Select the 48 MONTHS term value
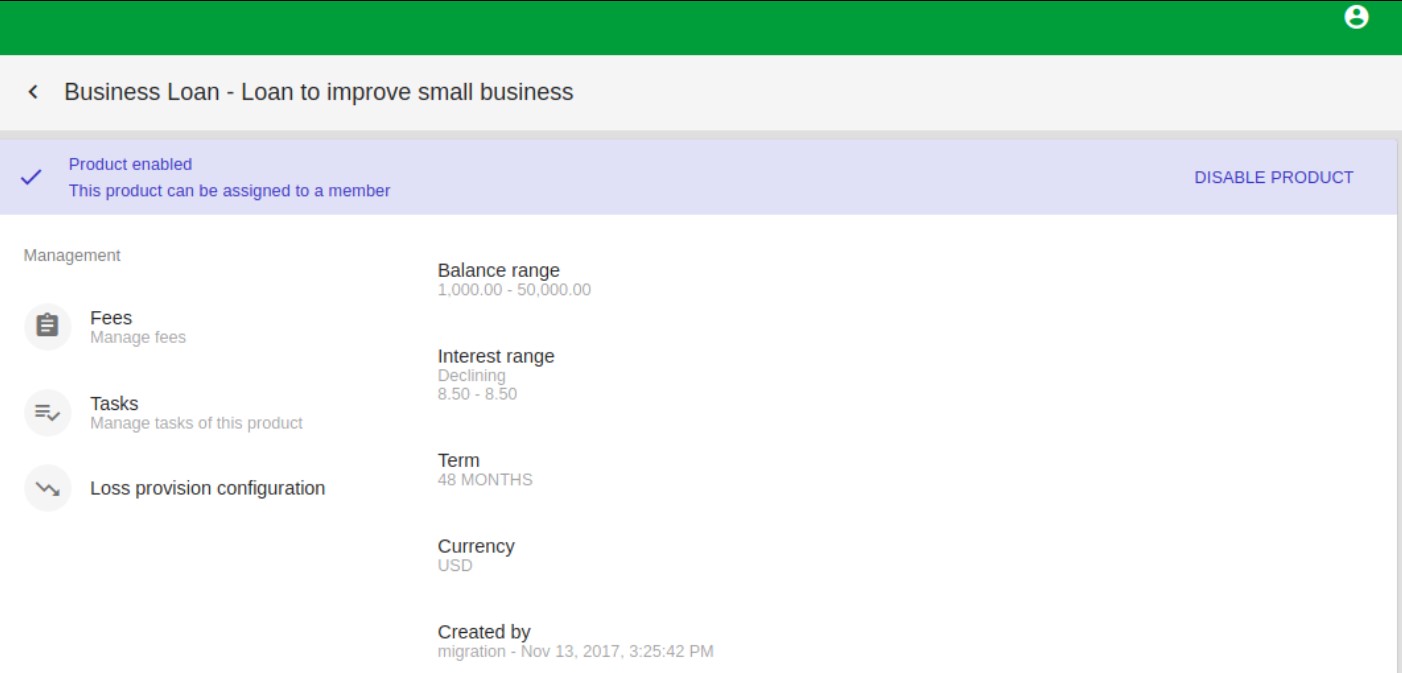The image size is (1402, 673). point(485,479)
